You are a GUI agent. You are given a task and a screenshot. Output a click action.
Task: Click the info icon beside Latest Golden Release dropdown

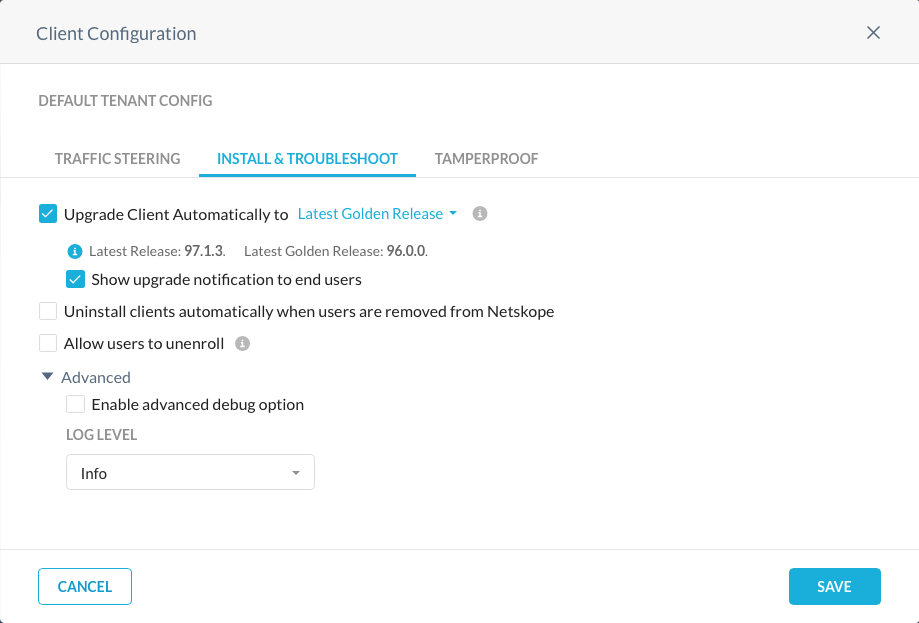[479, 213]
